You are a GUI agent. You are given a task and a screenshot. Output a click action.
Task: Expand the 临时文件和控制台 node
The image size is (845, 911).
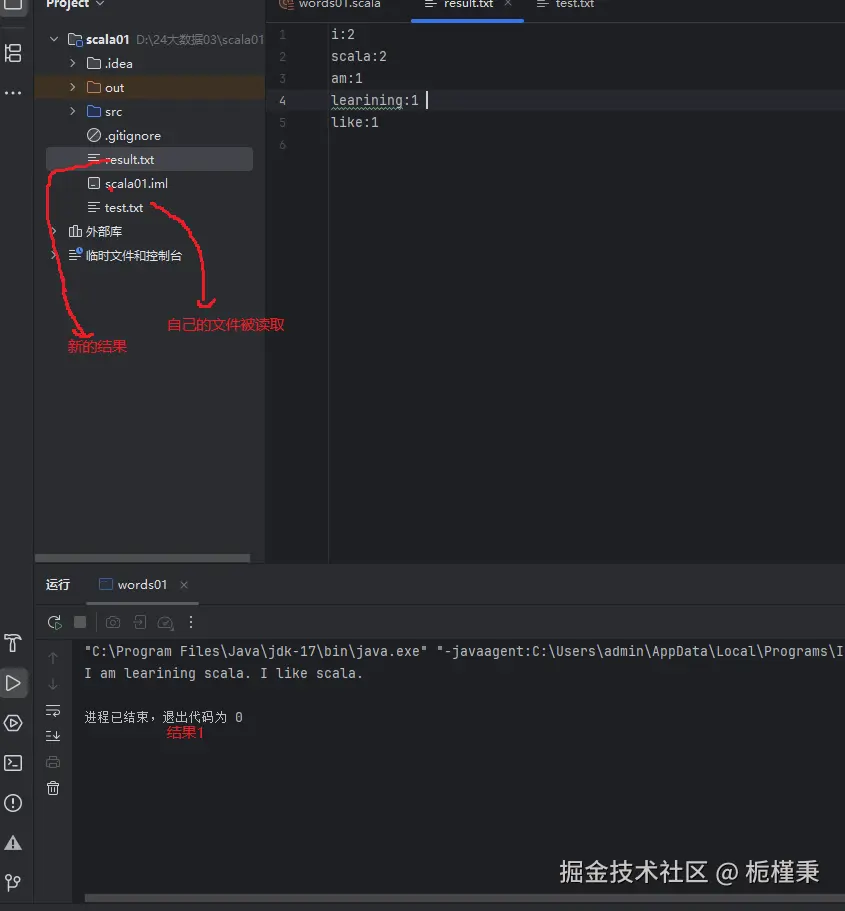point(54,255)
